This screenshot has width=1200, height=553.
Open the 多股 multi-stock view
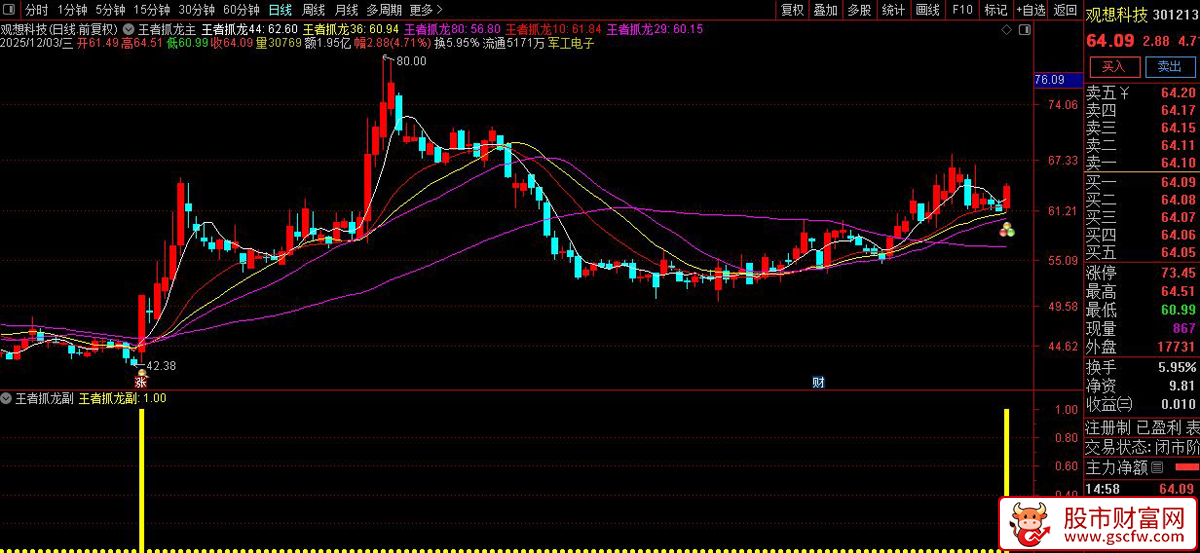(x=859, y=10)
